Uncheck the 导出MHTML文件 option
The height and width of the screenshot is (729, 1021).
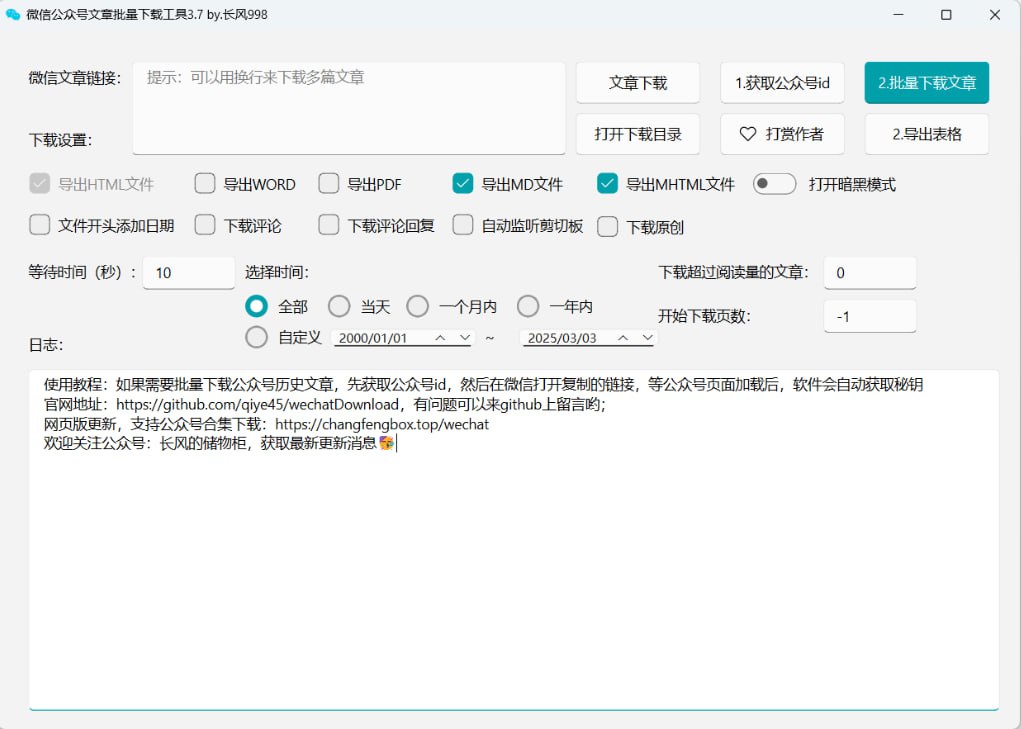[607, 184]
